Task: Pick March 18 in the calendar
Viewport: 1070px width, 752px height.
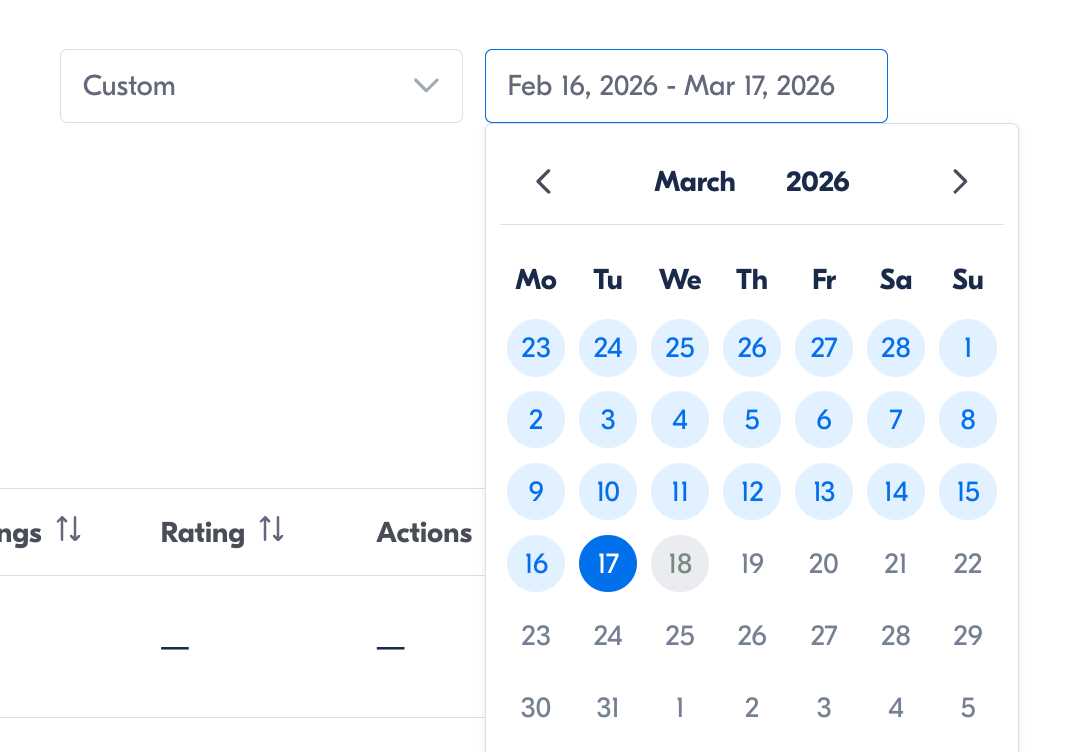Action: pyautogui.click(x=680, y=564)
